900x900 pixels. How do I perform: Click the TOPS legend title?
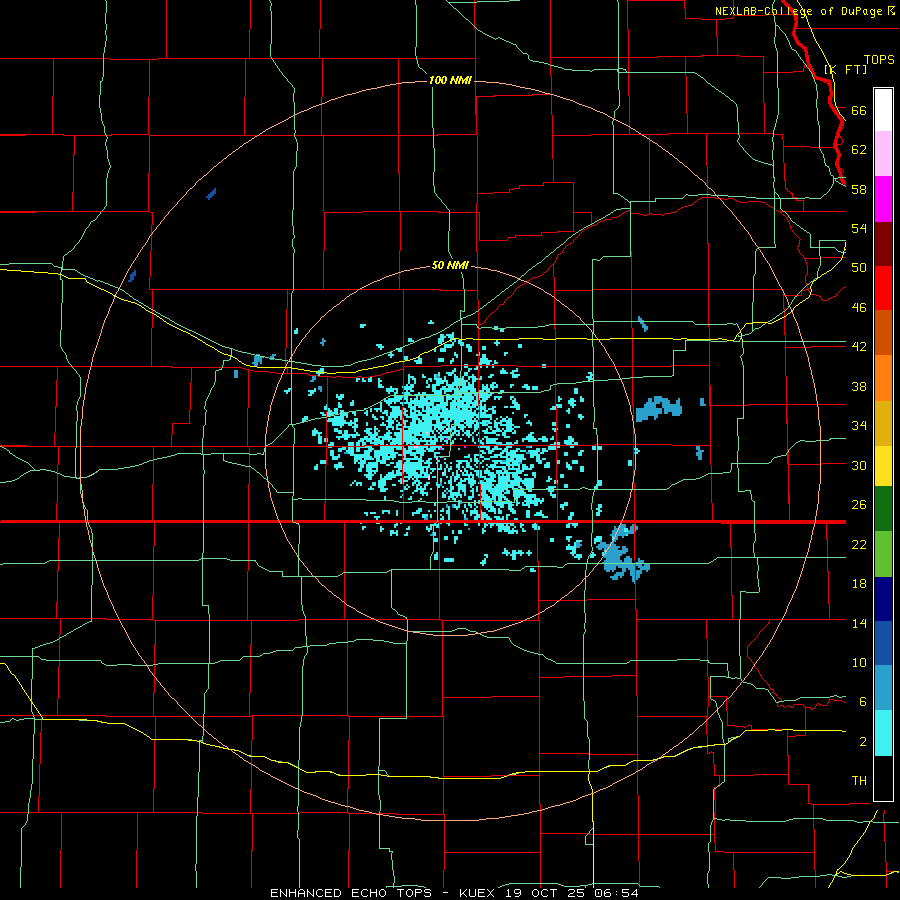879,60
